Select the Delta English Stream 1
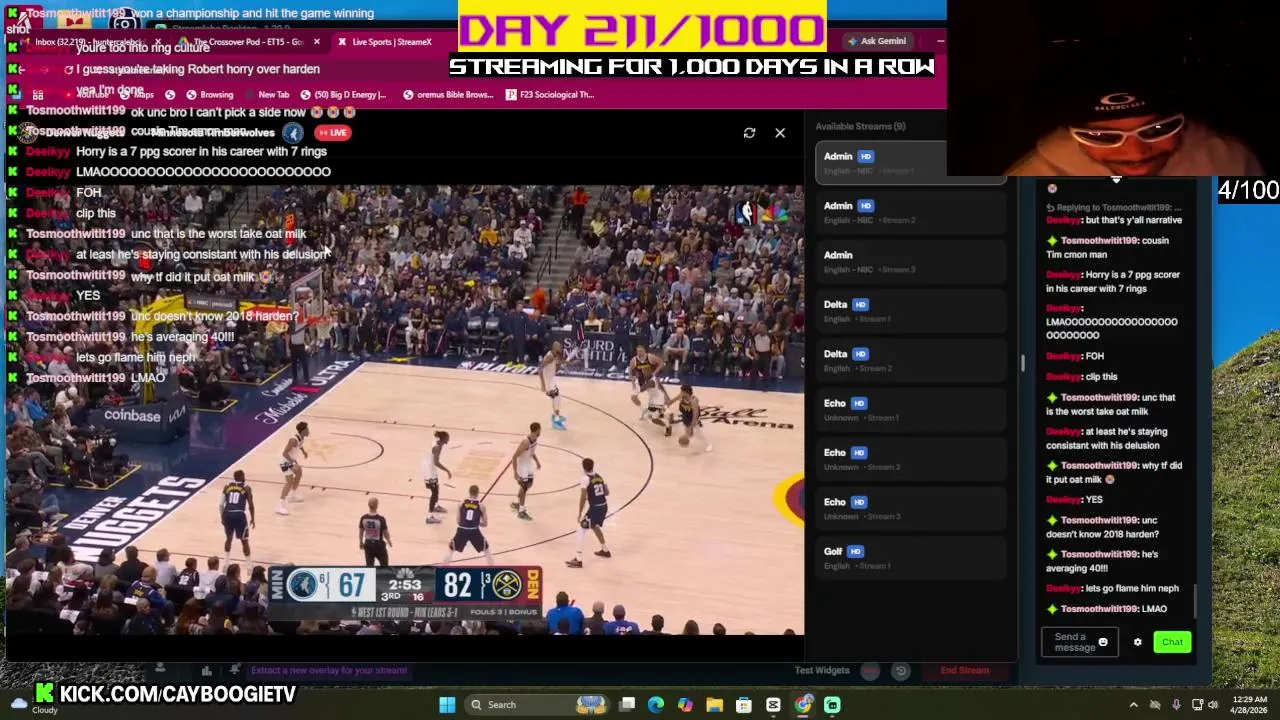 pos(910,311)
